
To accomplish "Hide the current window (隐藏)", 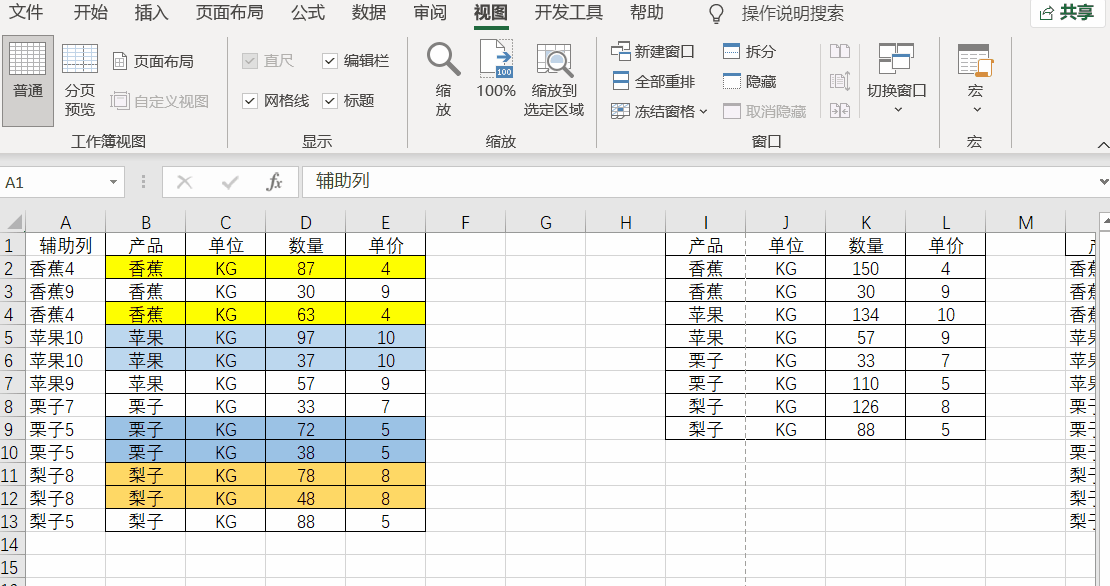I will click(x=749, y=81).
